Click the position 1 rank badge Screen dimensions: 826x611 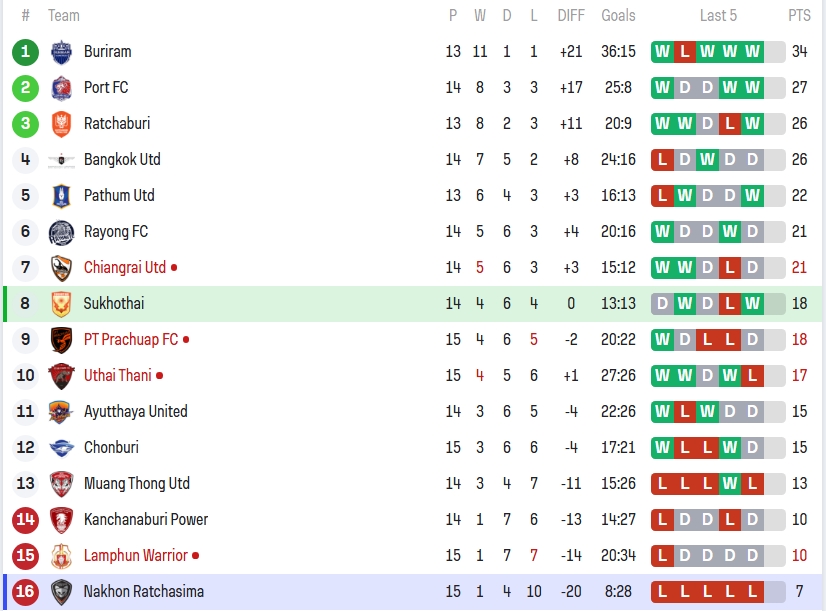(x=26, y=52)
